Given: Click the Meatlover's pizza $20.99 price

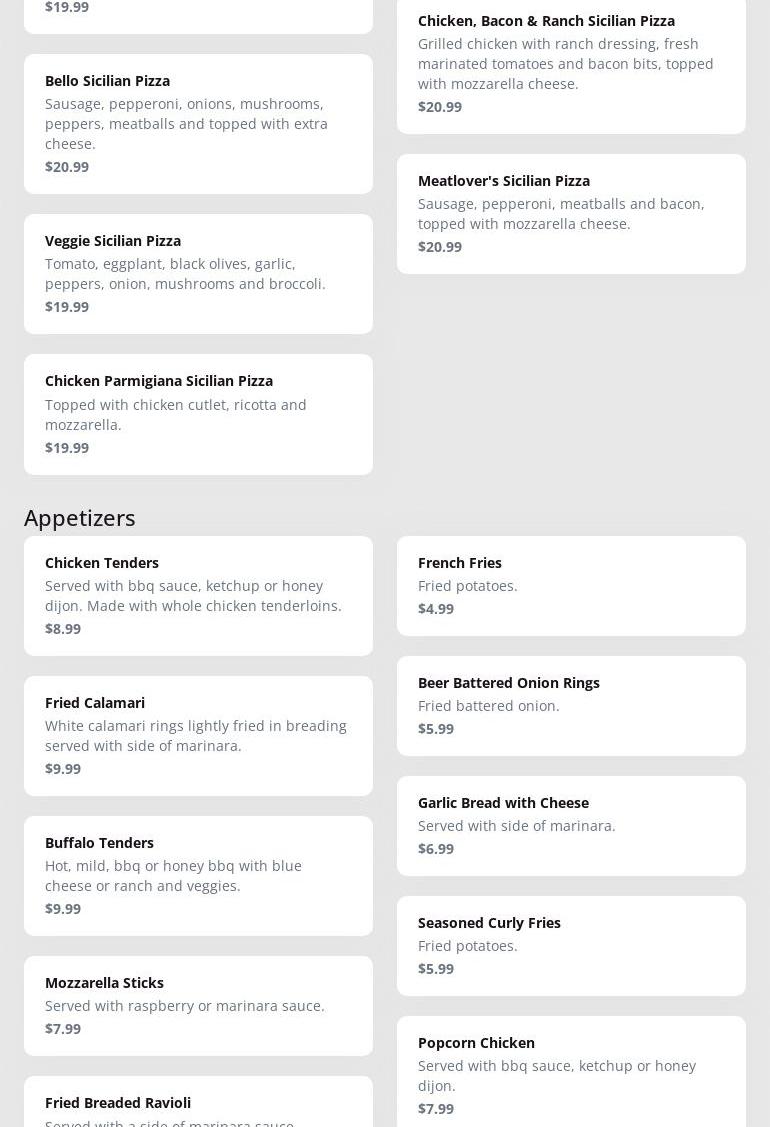Looking at the screenshot, I should pyautogui.click(x=440, y=247).
